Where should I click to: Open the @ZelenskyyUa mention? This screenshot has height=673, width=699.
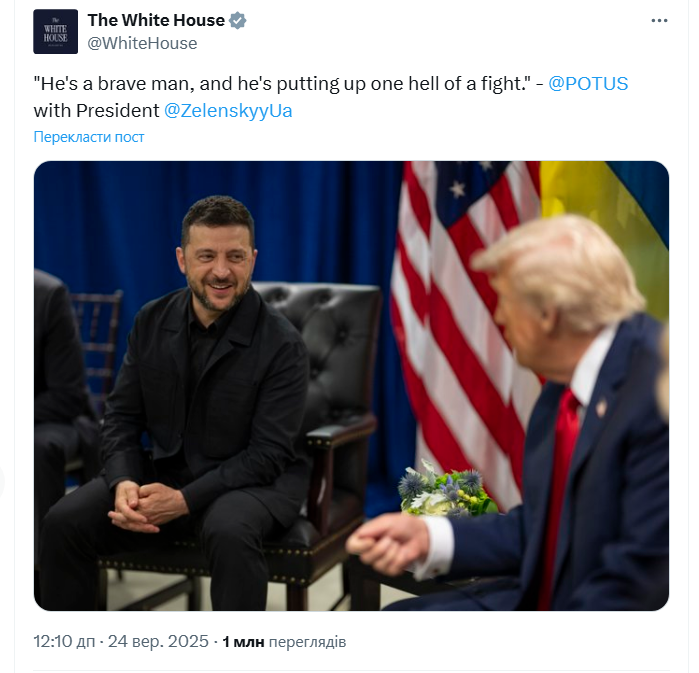click(228, 111)
